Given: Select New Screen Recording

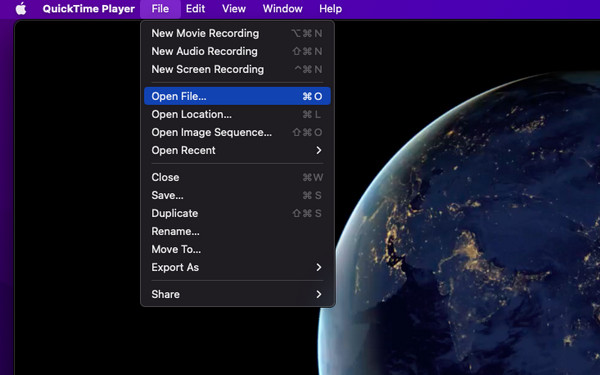Looking at the screenshot, I should click(x=237, y=69).
